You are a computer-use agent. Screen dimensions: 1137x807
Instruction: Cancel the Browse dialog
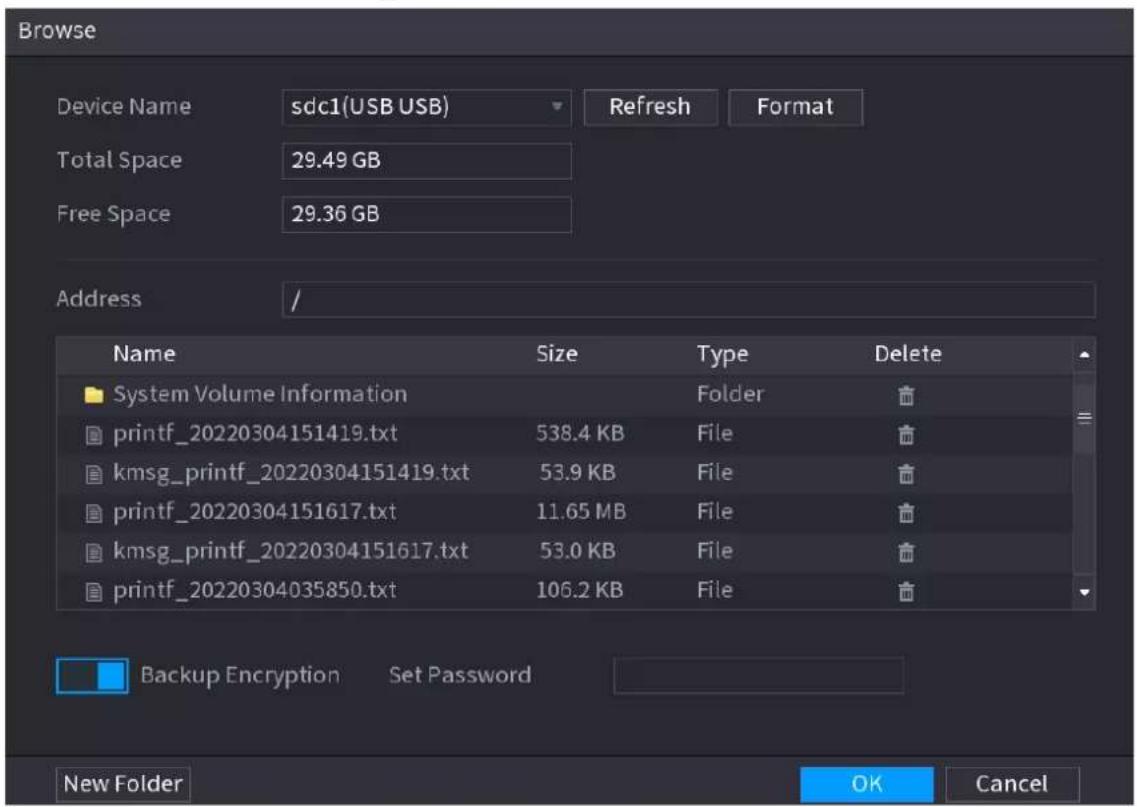(1012, 784)
